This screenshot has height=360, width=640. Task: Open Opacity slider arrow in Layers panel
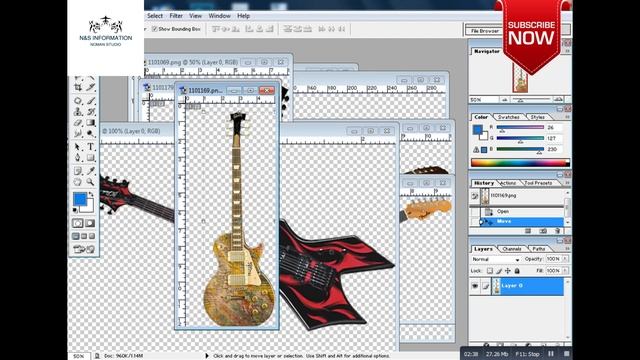[565, 259]
